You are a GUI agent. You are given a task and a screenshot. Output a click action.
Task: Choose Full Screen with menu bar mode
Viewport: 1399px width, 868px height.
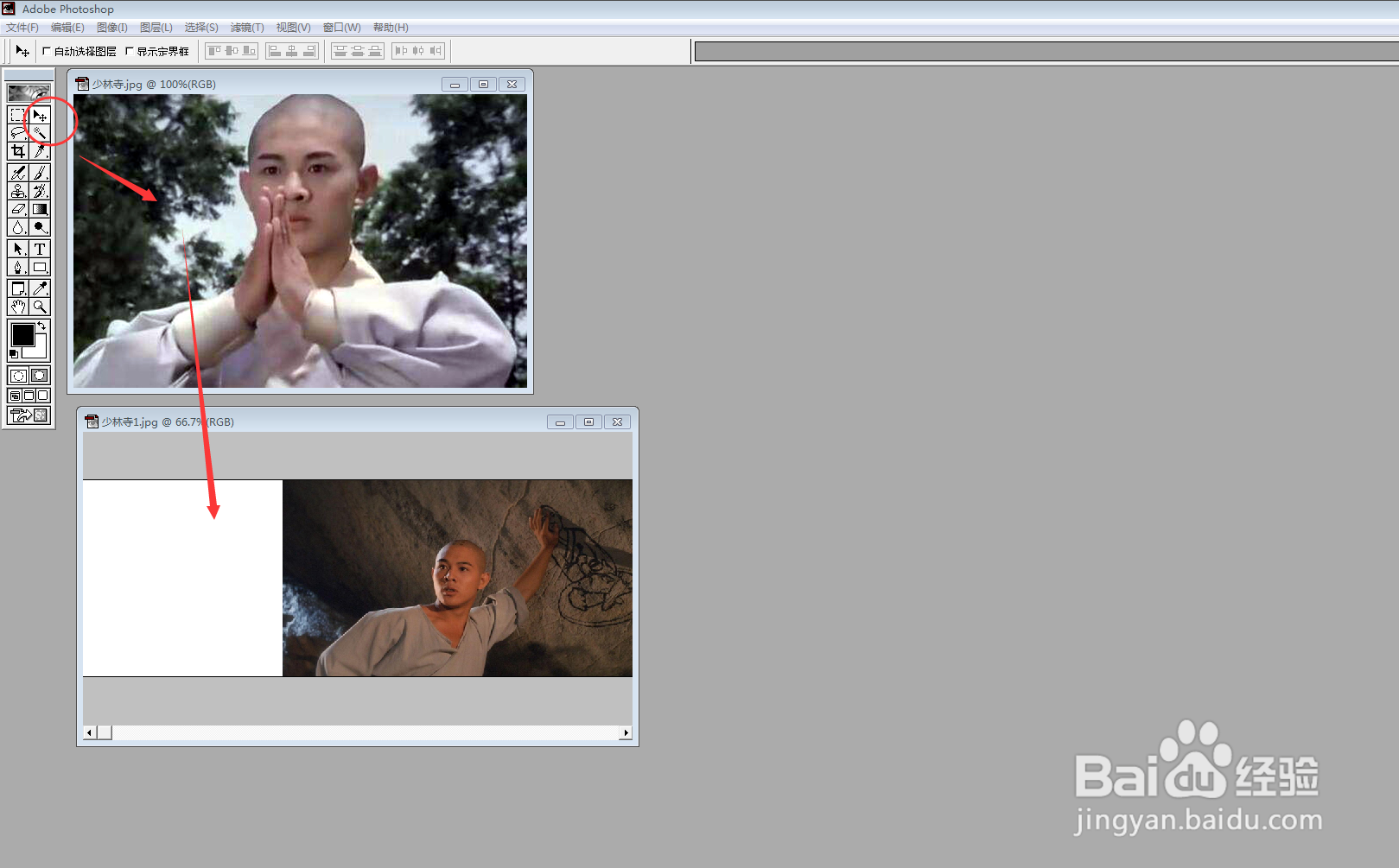[29, 396]
